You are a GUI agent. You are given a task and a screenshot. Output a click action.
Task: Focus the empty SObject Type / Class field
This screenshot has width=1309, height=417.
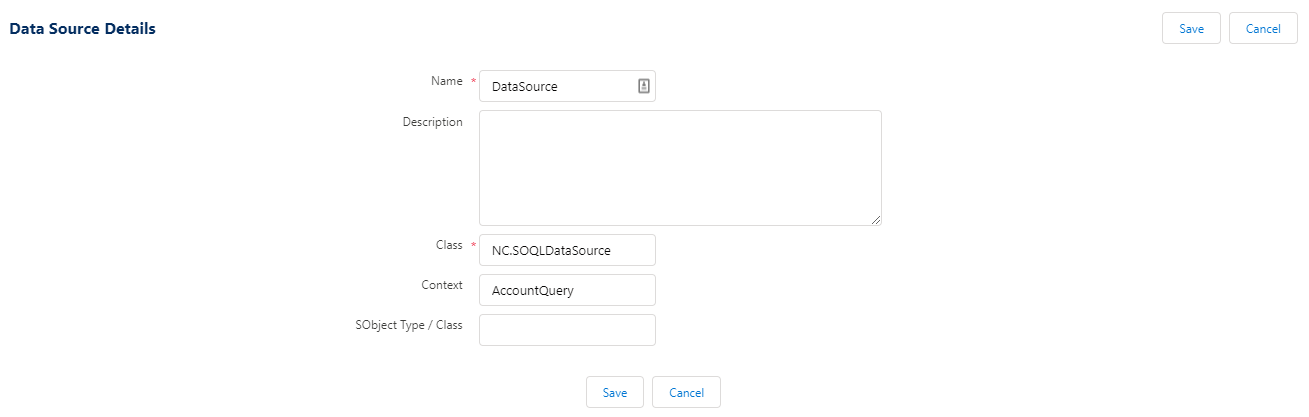point(566,330)
